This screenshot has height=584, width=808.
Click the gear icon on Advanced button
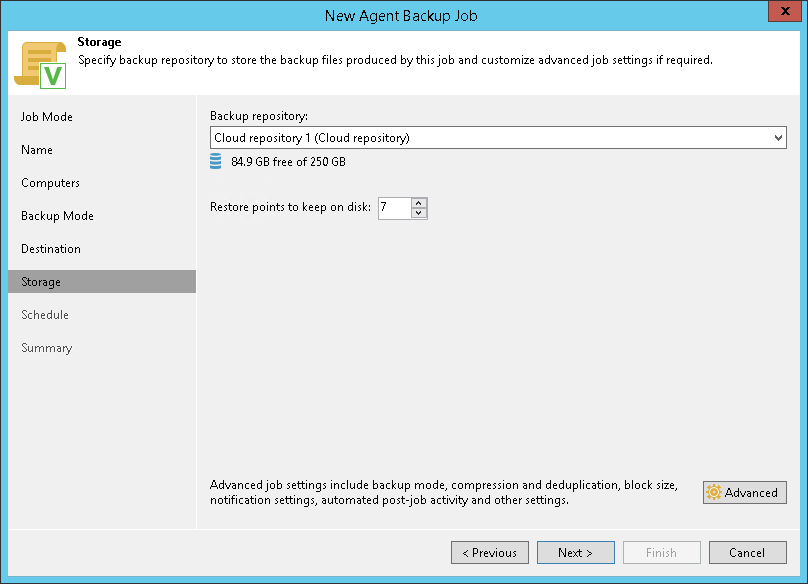tap(714, 492)
